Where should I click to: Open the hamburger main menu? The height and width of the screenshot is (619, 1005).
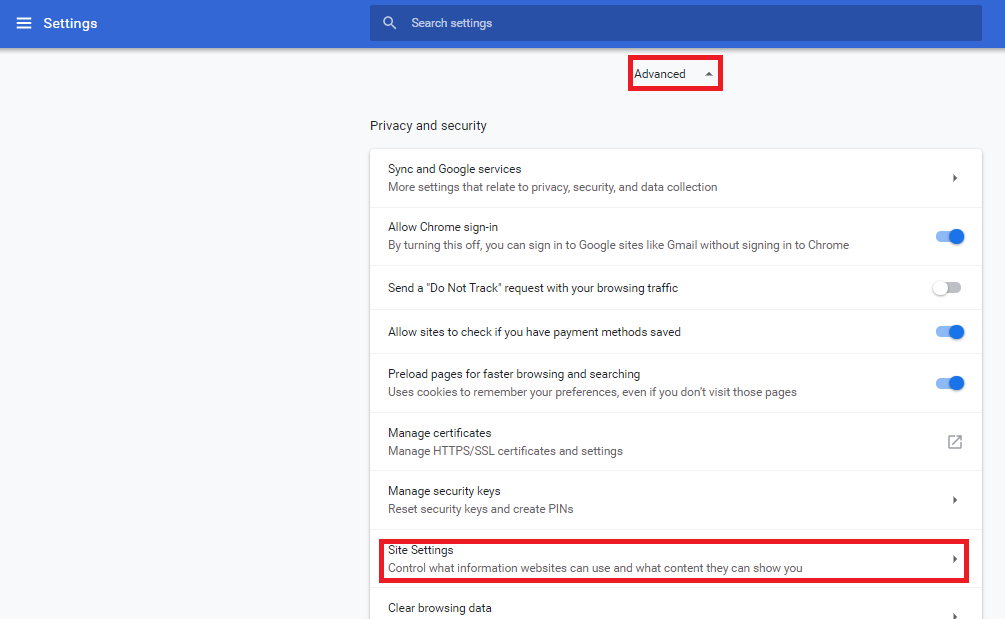pyautogui.click(x=24, y=23)
